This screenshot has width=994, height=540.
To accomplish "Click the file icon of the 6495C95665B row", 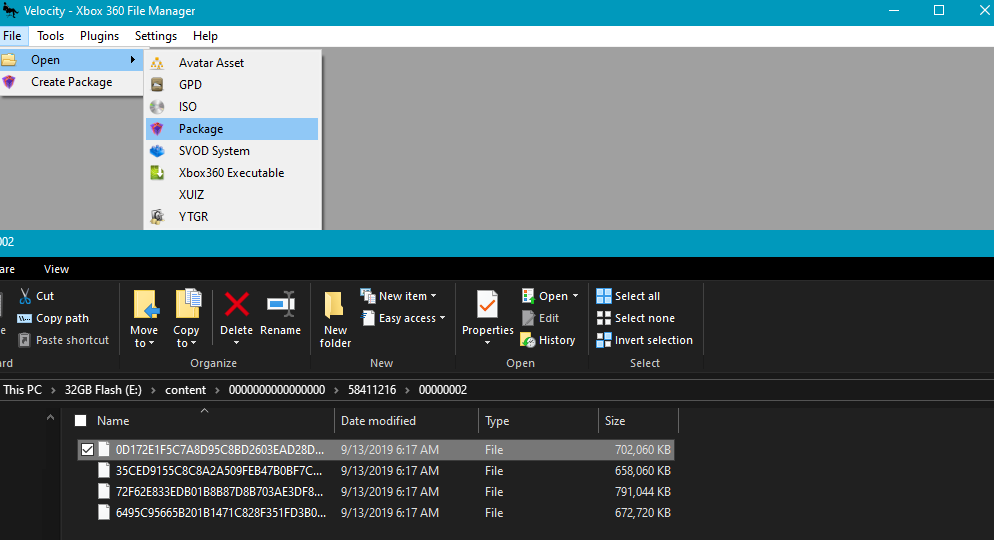I will (x=104, y=513).
